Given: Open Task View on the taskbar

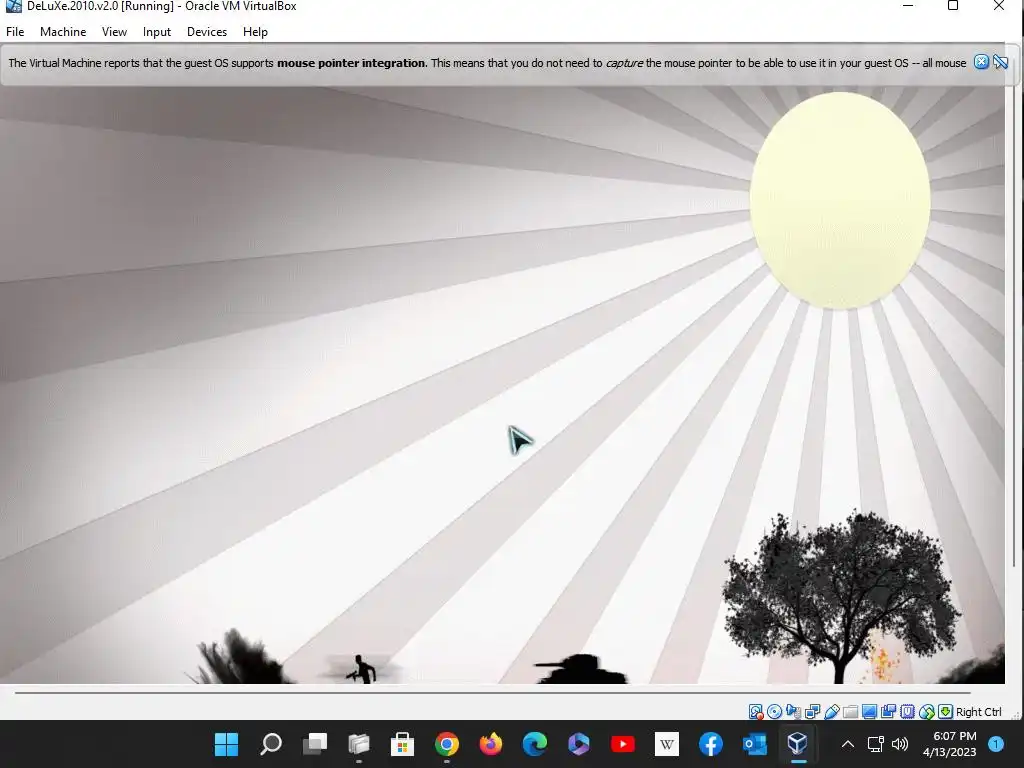Looking at the screenshot, I should [x=315, y=744].
